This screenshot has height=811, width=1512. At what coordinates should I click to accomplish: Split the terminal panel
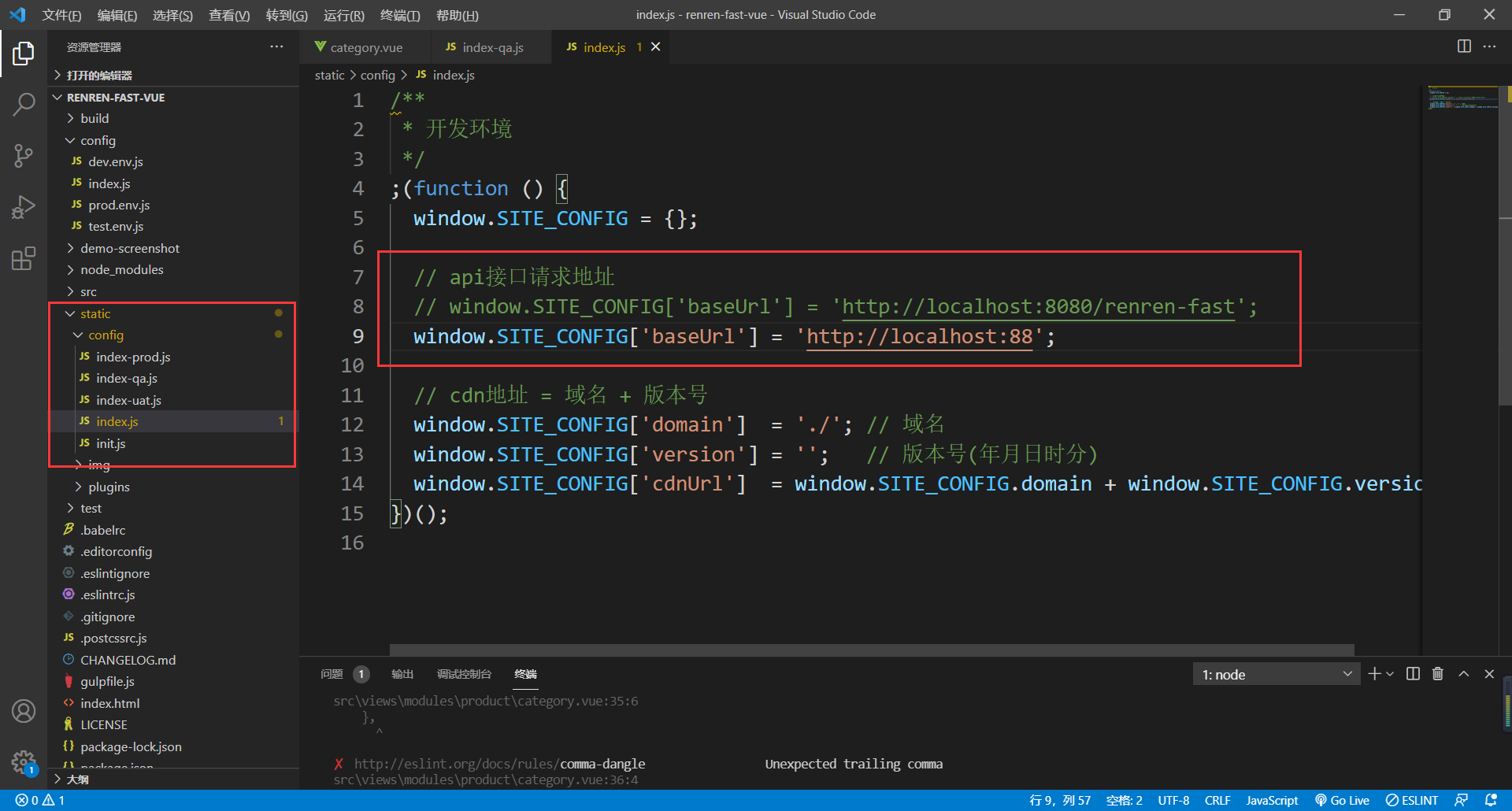[1413, 674]
